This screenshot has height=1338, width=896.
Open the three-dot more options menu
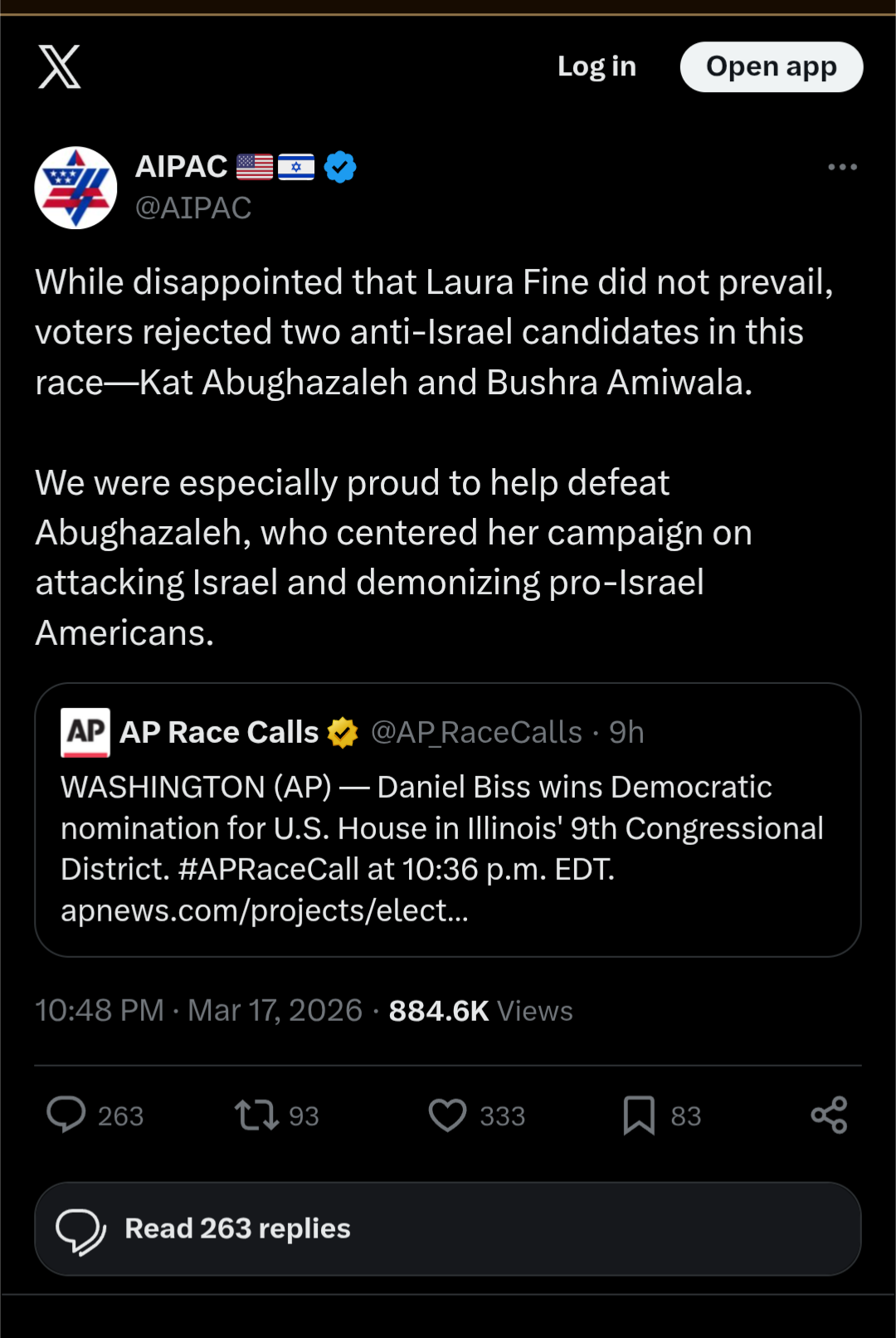842,168
